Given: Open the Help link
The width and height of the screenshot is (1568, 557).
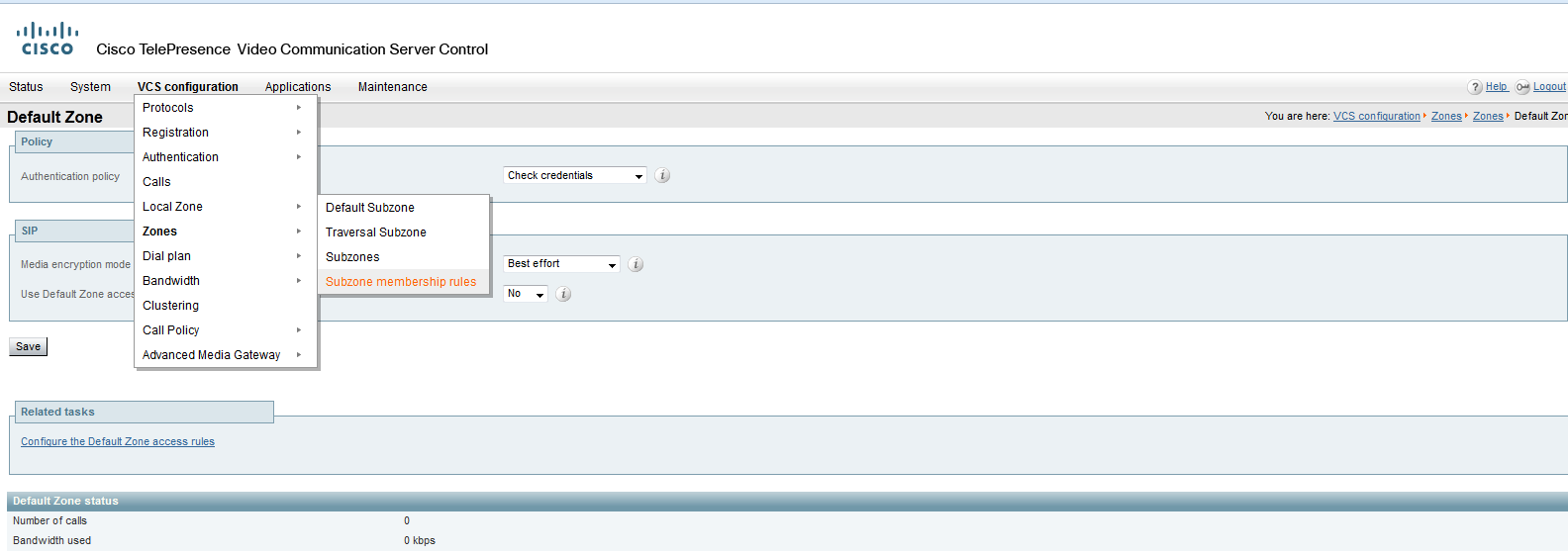Looking at the screenshot, I should tap(1497, 87).
